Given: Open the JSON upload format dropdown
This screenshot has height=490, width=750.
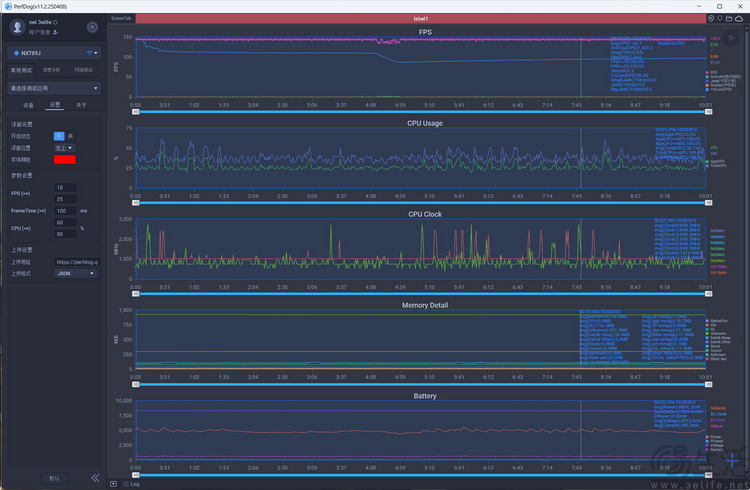Looking at the screenshot, I should [75, 273].
